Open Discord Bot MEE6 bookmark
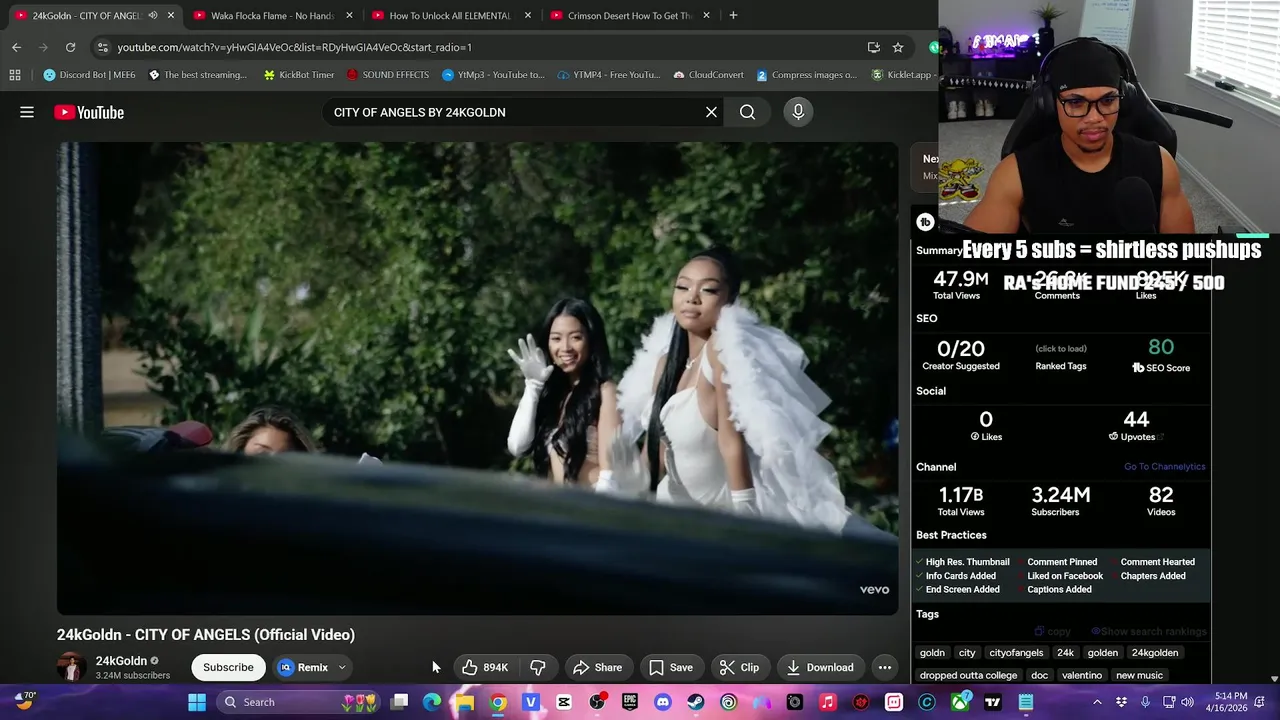This screenshot has height=720, width=1280. click(90, 75)
